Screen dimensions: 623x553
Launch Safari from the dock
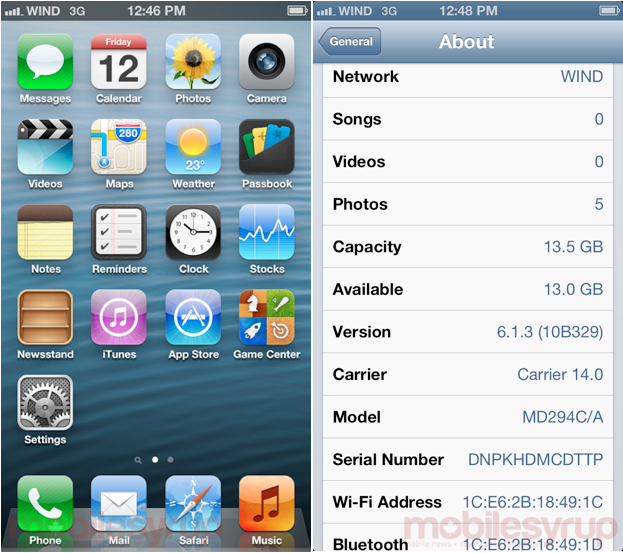193,503
